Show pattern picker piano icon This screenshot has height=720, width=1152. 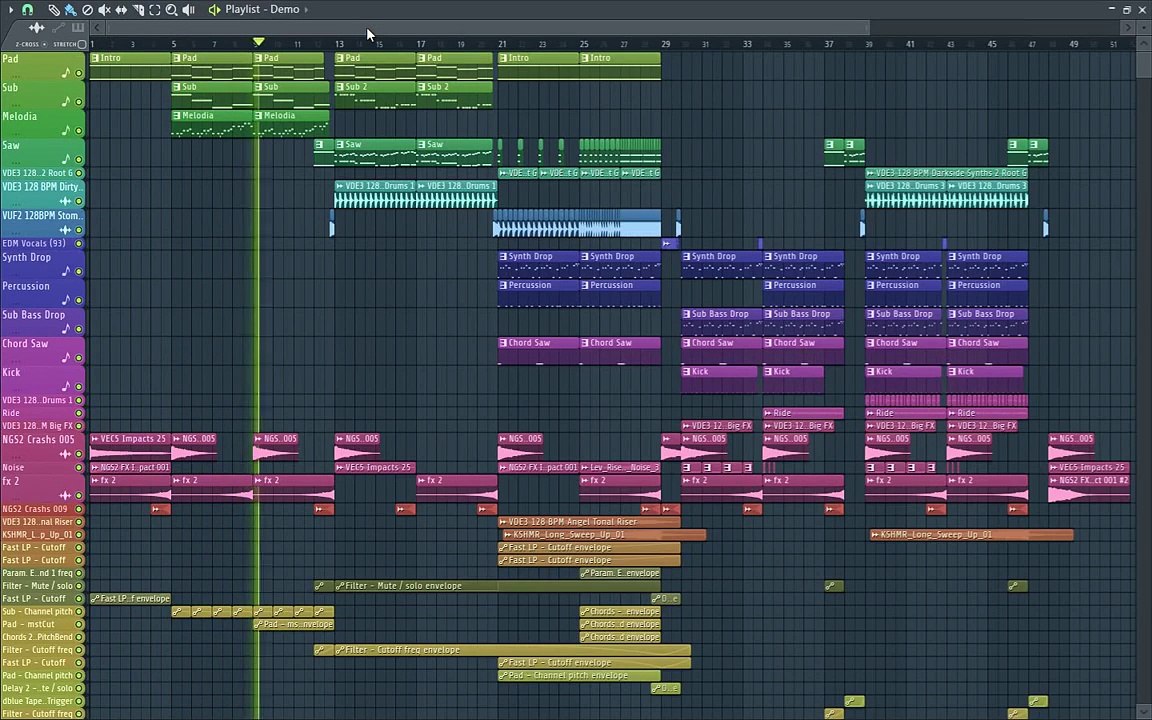pyautogui.click(x=78, y=28)
